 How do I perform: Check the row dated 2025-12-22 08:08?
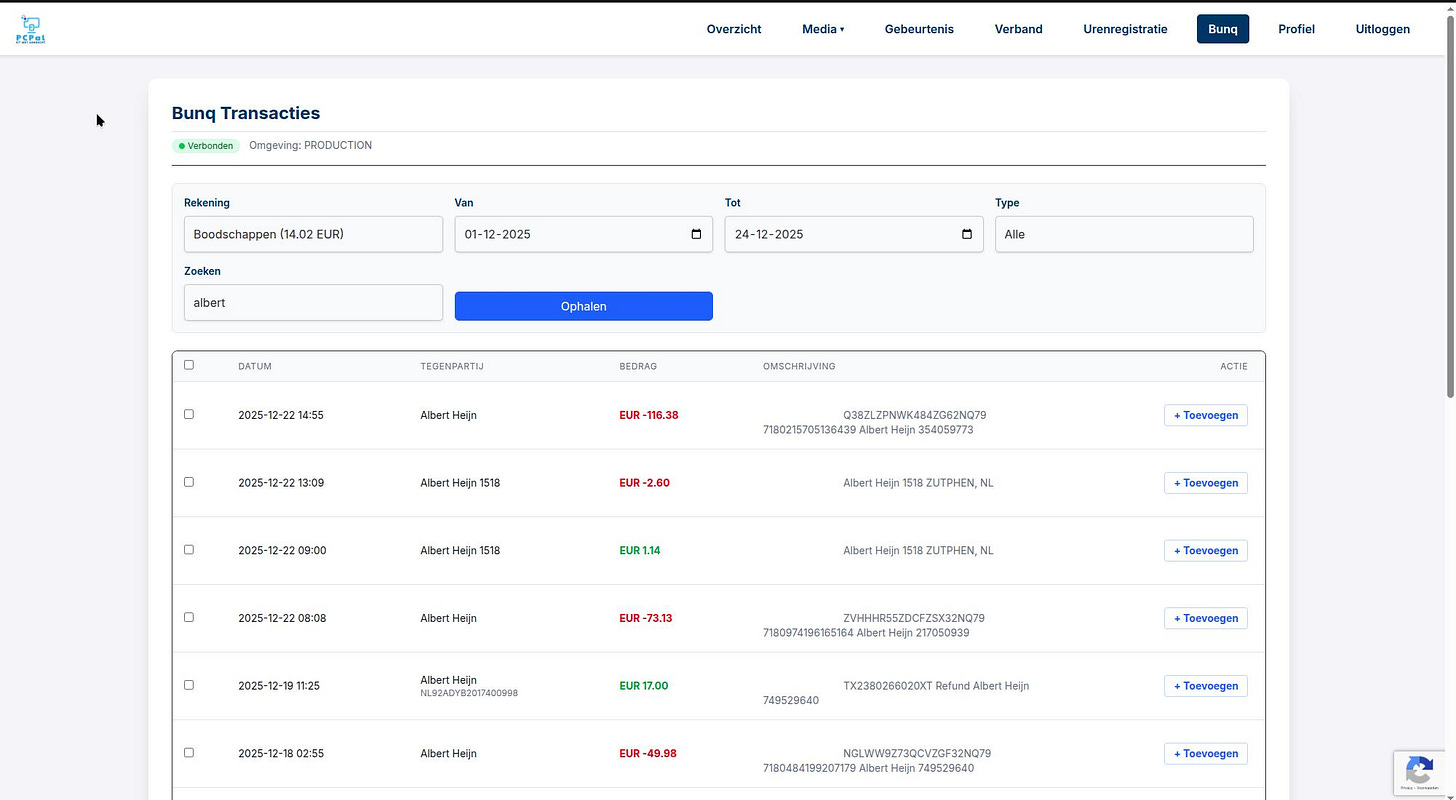pyautogui.click(x=189, y=617)
